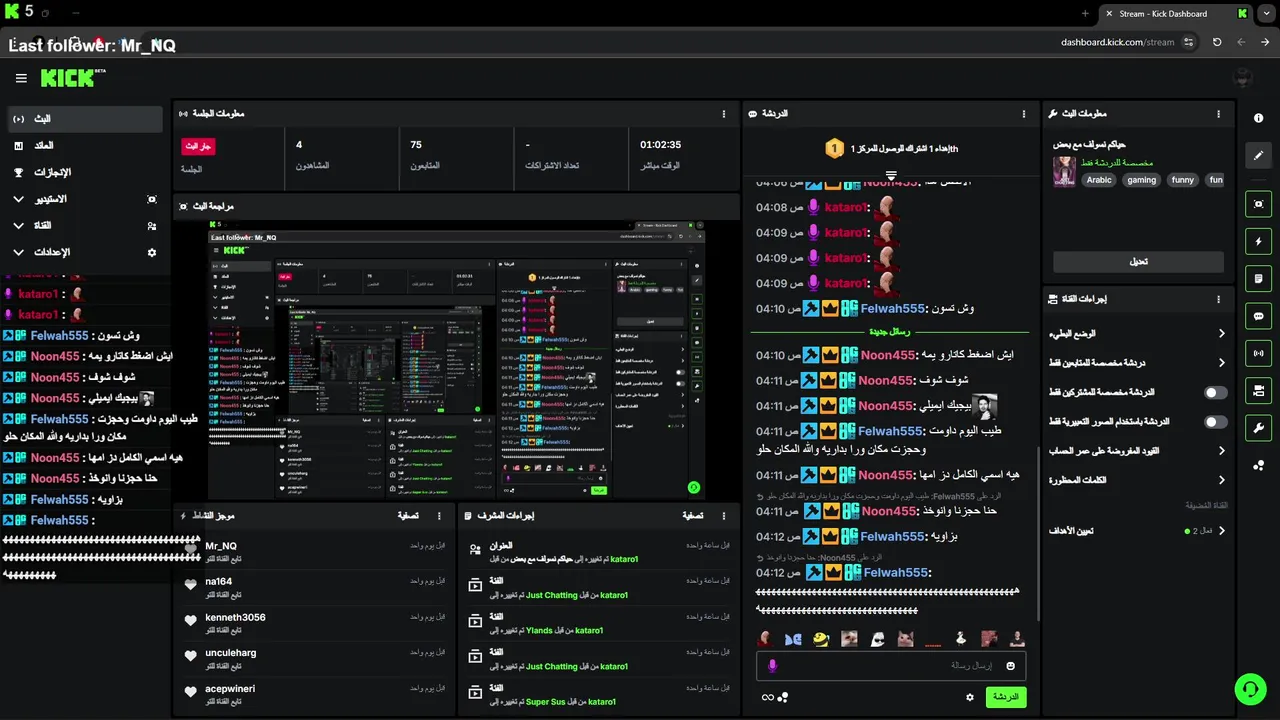Open the Achievements item in left sidebar
This screenshot has width=1280, height=720.
(85, 172)
